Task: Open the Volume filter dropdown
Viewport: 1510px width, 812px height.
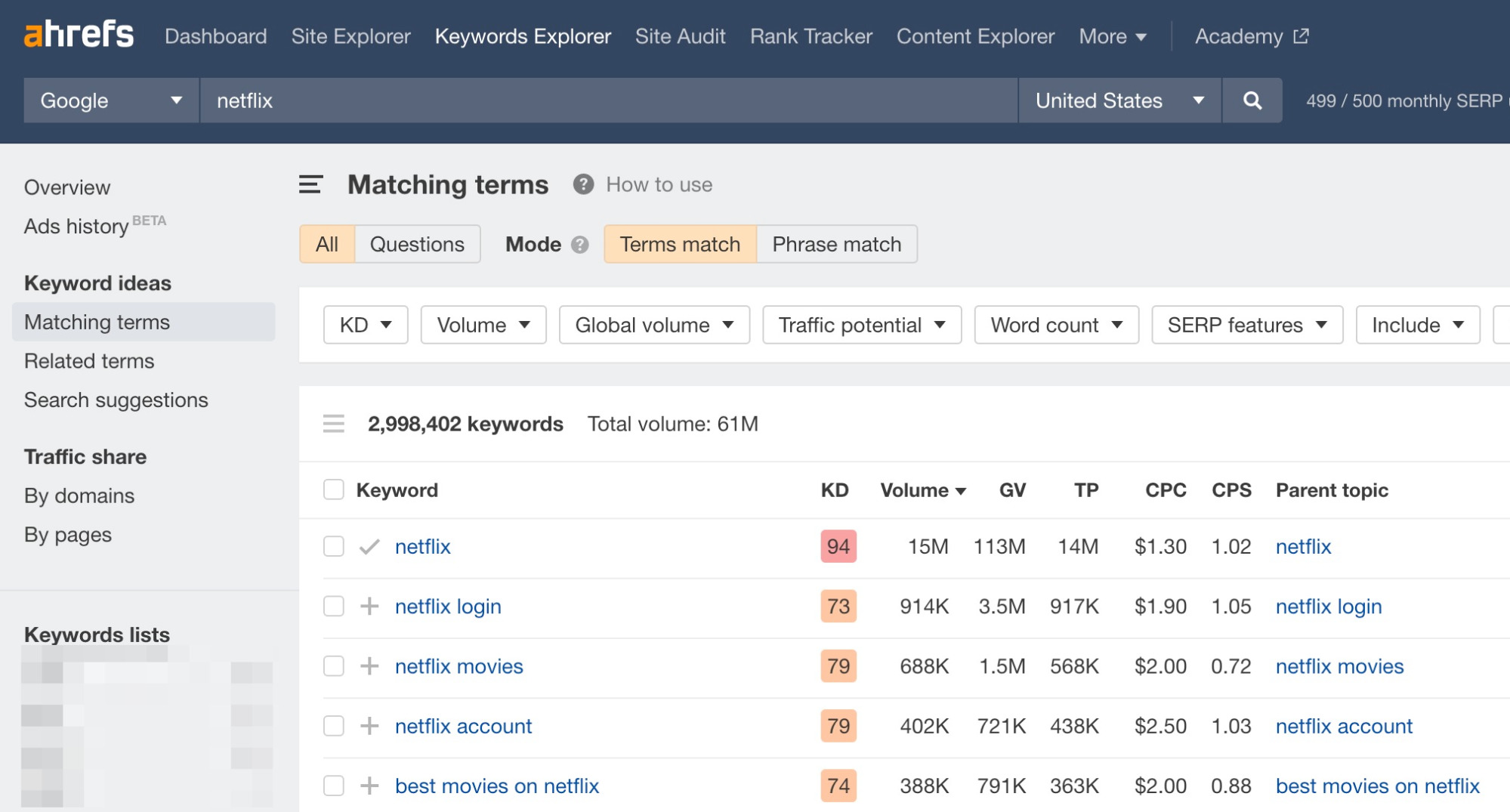Action: click(483, 325)
